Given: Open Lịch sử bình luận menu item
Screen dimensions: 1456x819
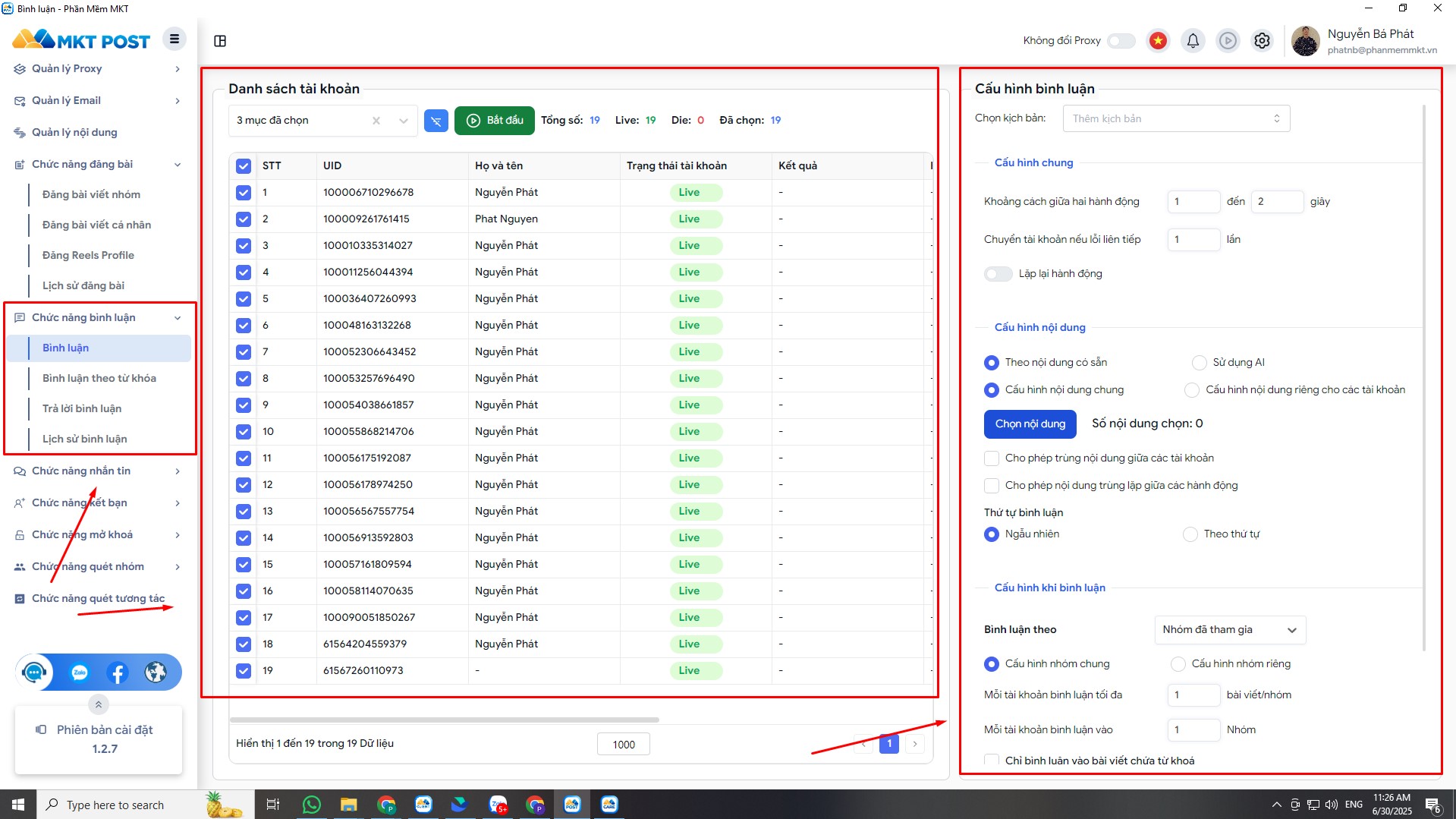Looking at the screenshot, I should click(x=85, y=439).
